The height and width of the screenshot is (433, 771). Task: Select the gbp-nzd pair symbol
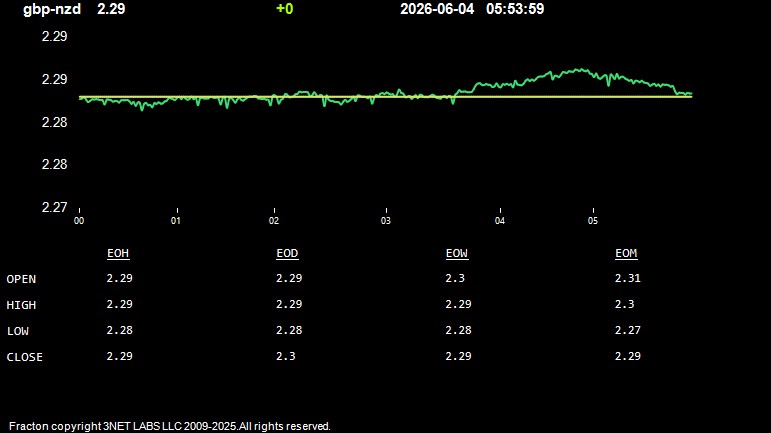point(52,9)
